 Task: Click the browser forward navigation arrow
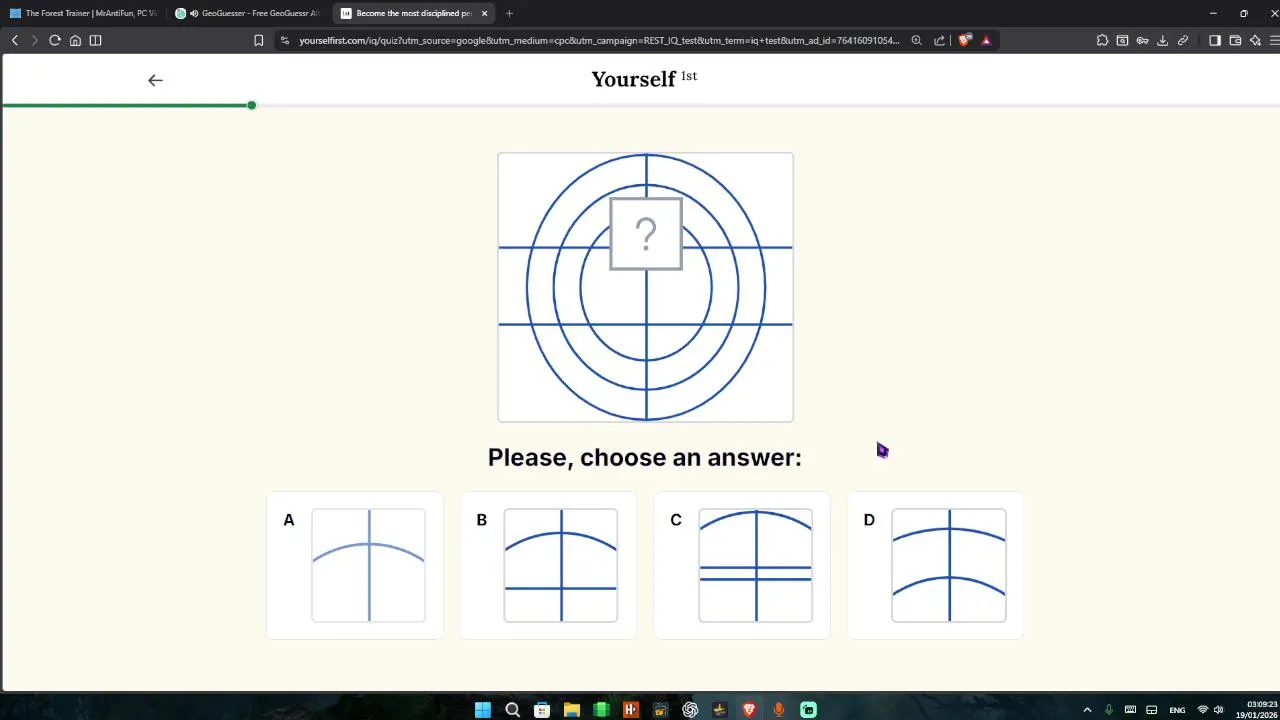(x=34, y=40)
